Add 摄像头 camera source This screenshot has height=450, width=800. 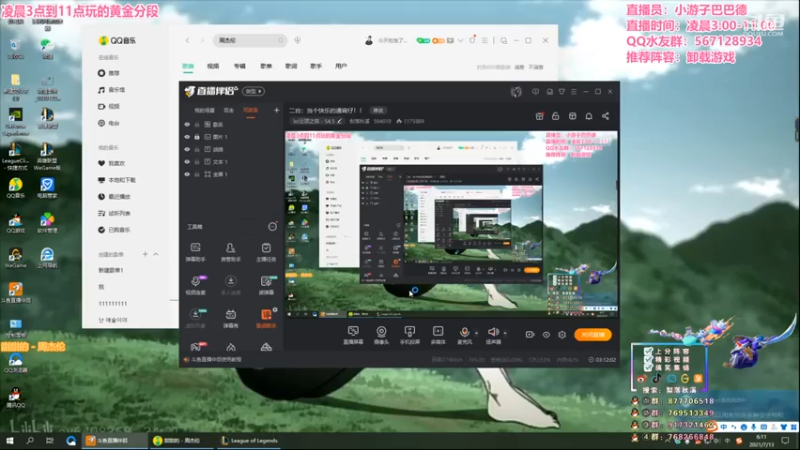pyautogui.click(x=381, y=335)
